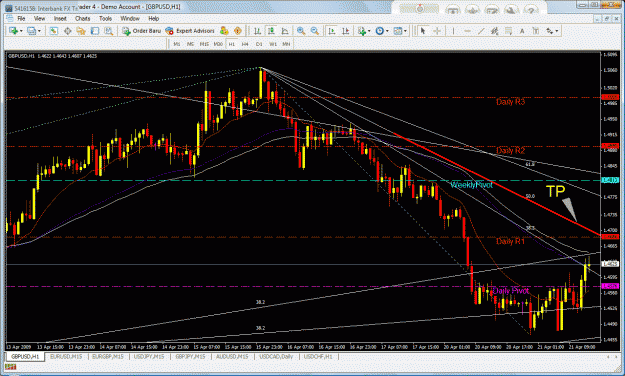Viewport: 625px width, 376px height.
Task: Select the Cursor arrow tool
Action: pyautogui.click(x=423, y=31)
